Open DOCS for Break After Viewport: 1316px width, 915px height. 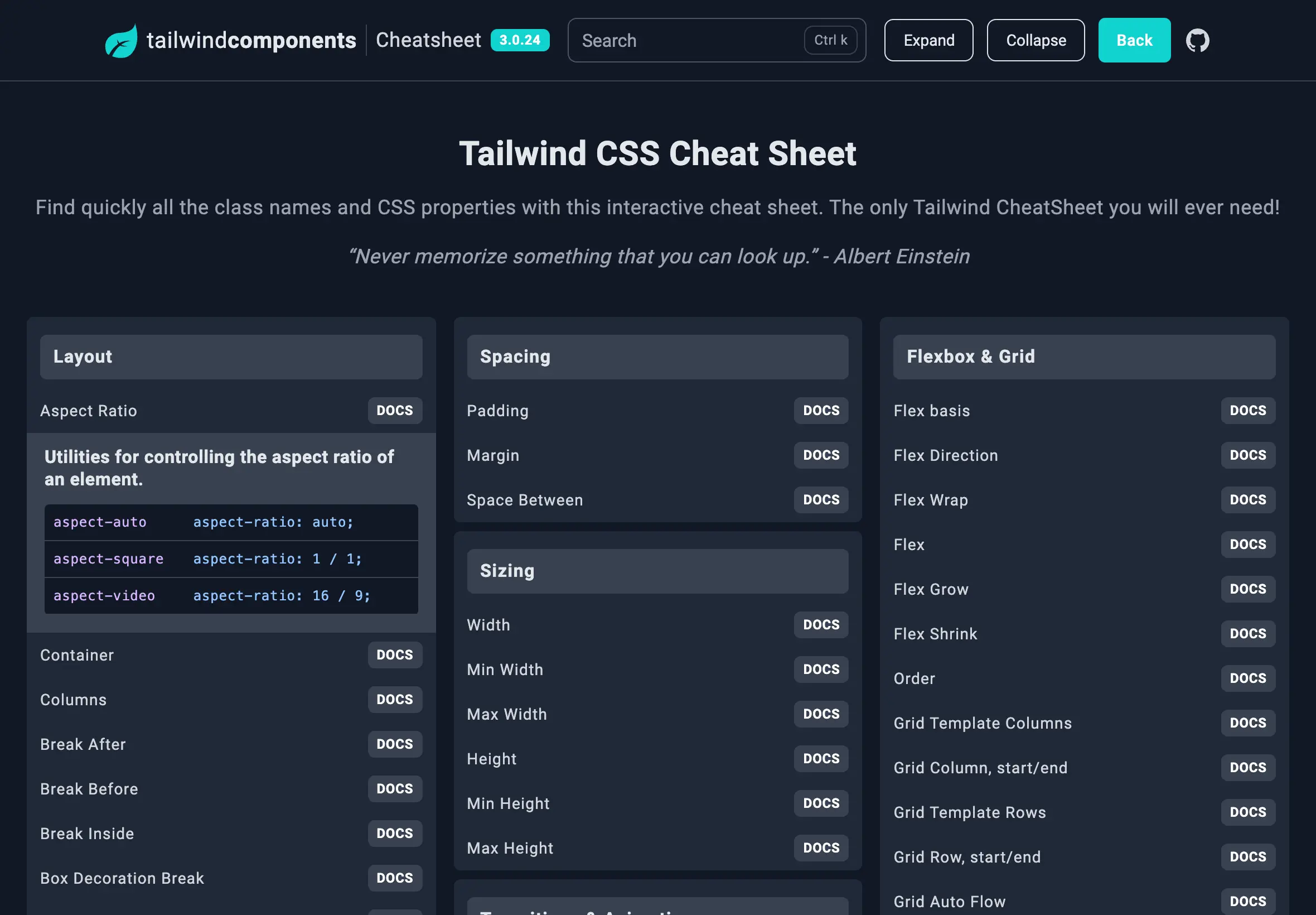pyautogui.click(x=395, y=744)
